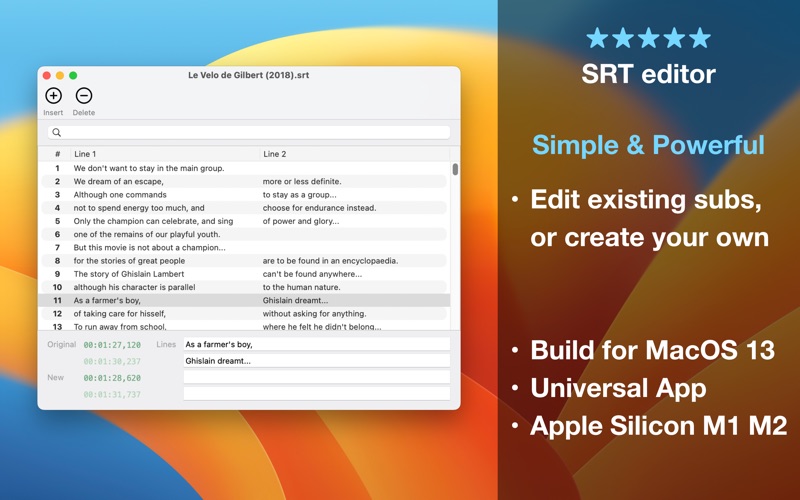Click cell 'are to be found in an encyclopaedia.'
800x500 pixels.
click(x=331, y=261)
